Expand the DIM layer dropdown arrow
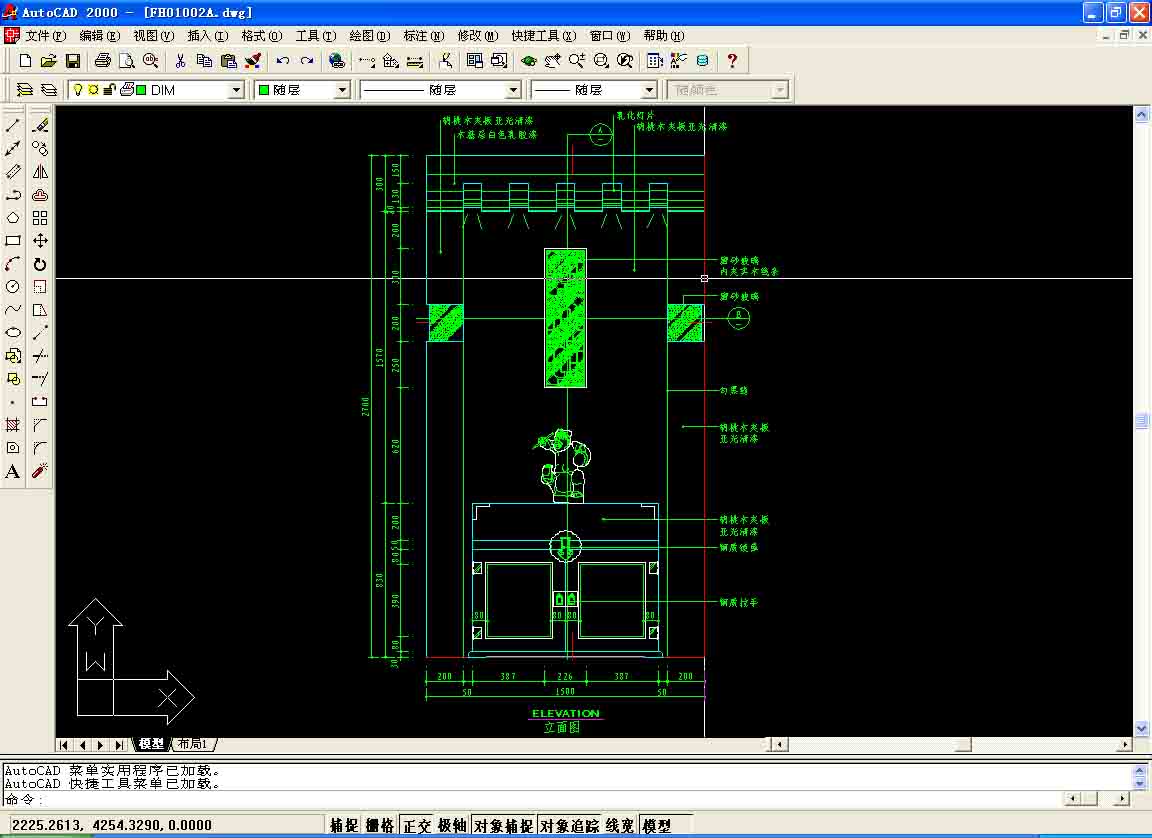 pos(236,90)
